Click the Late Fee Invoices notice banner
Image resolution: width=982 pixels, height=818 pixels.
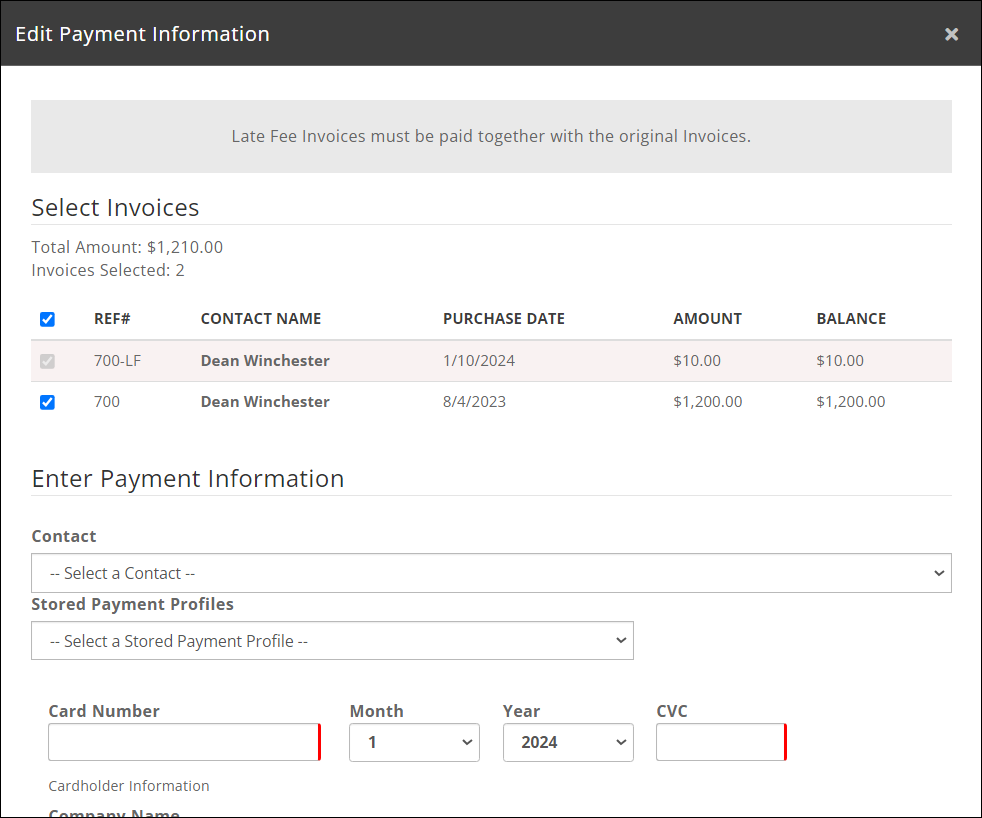coord(491,136)
